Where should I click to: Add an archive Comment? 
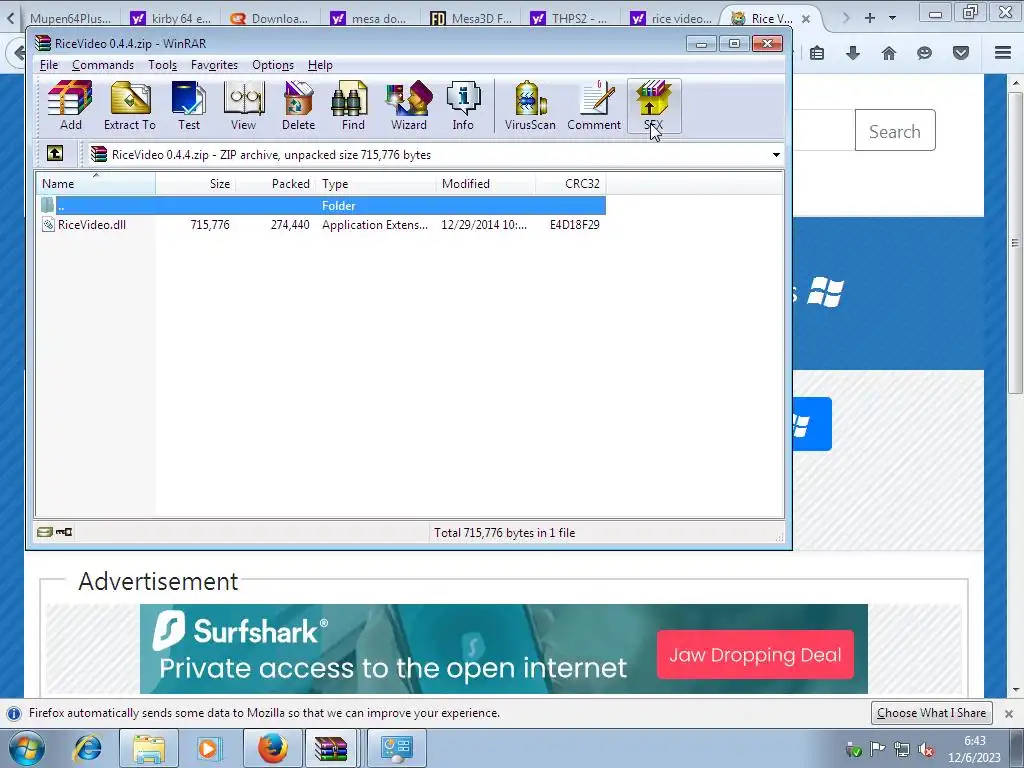pos(594,106)
